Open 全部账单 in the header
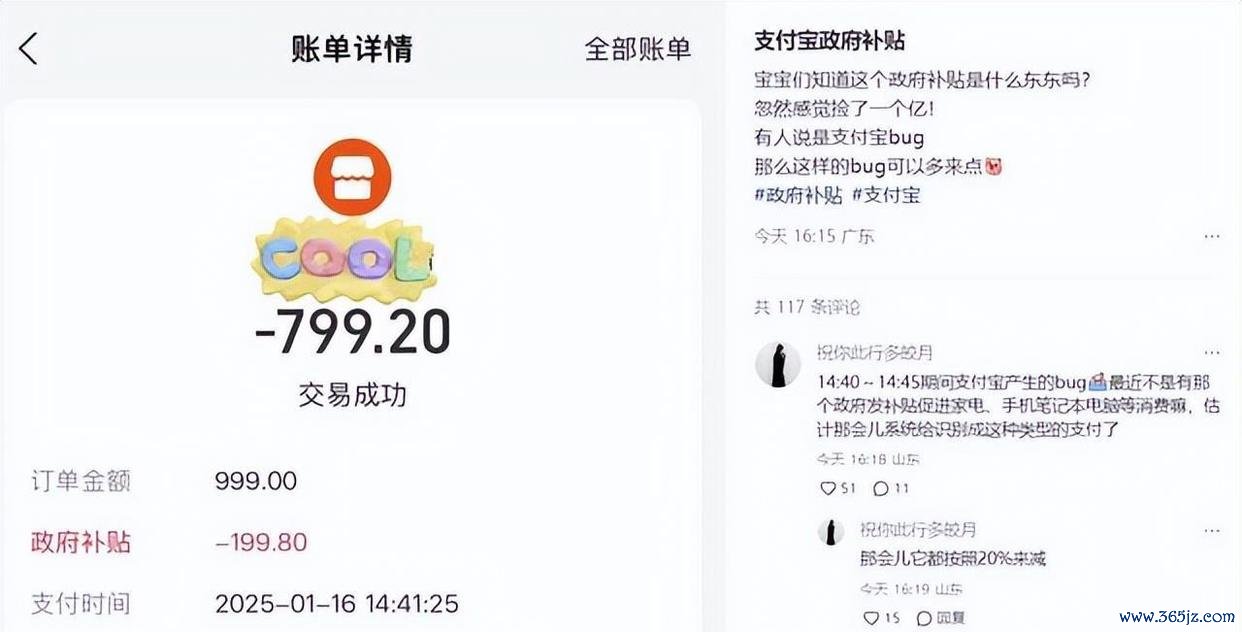Screen dimensions: 1242x632 pos(637,49)
